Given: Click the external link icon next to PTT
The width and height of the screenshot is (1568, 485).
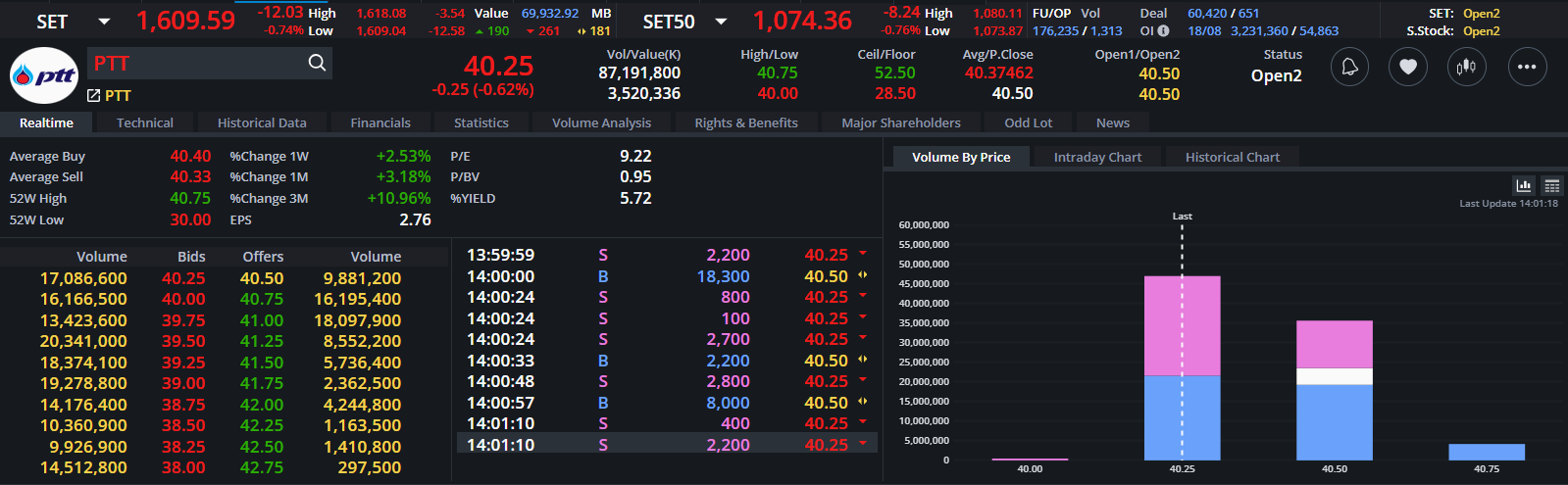Looking at the screenshot, I should point(93,95).
